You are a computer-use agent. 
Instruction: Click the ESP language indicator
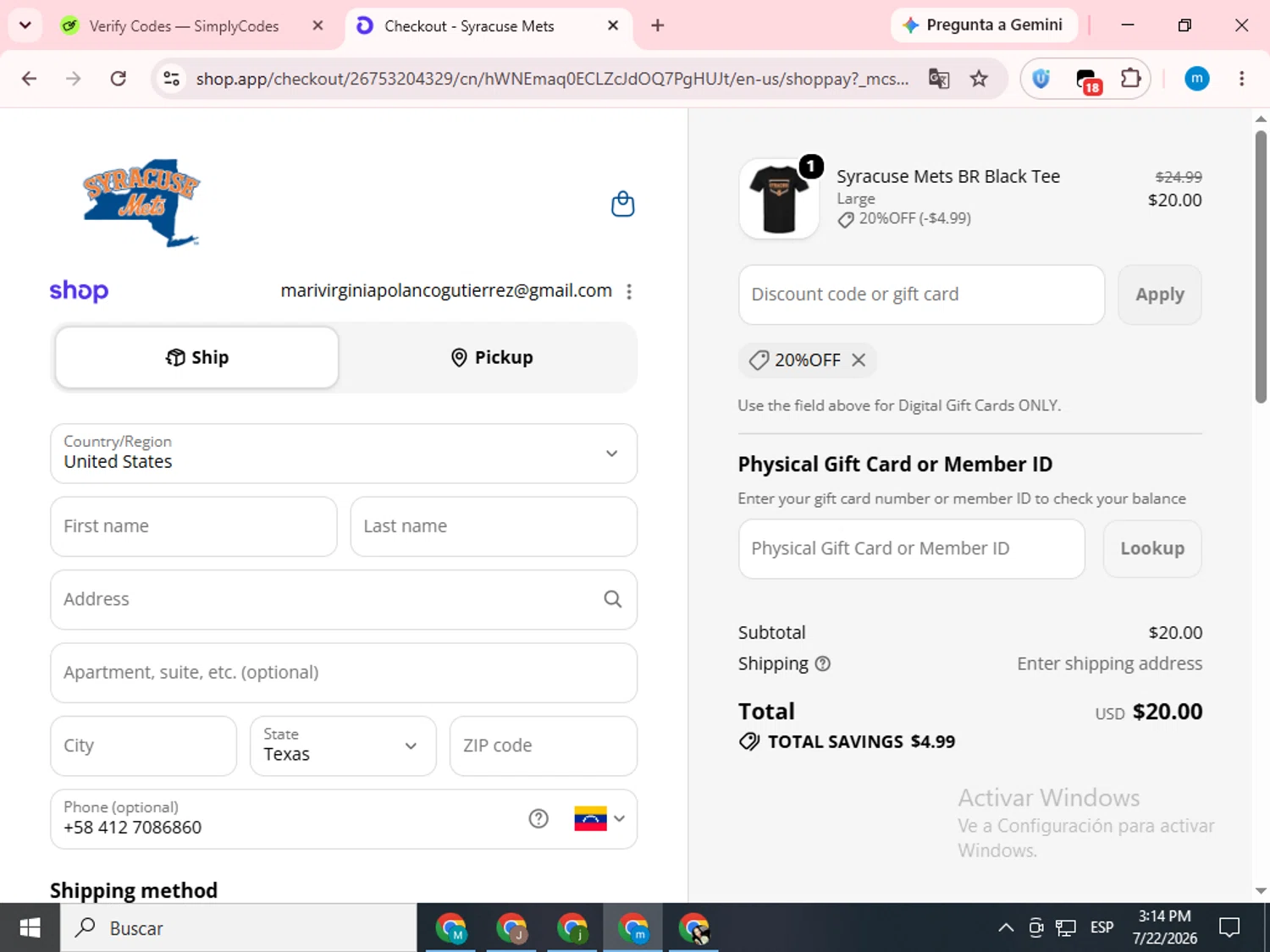coord(1102,927)
